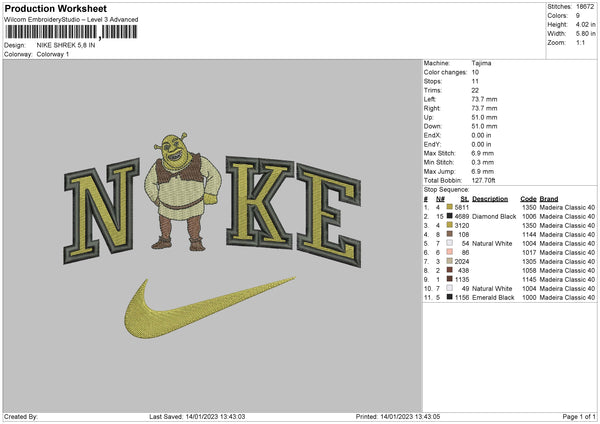The height and width of the screenshot is (424, 600).
Task: Click the 'Printed: 14/01/2023 13:43:05' text
Action: click(x=398, y=416)
